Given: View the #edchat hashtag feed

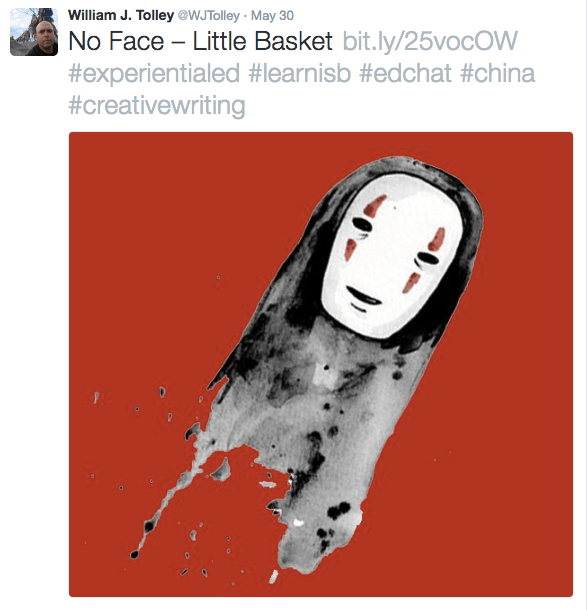Looking at the screenshot, I should [x=405, y=73].
